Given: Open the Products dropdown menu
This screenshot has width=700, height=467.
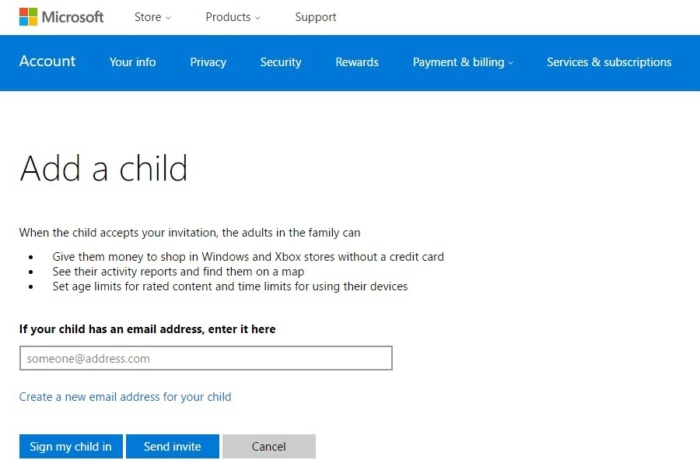Looking at the screenshot, I should (232, 17).
